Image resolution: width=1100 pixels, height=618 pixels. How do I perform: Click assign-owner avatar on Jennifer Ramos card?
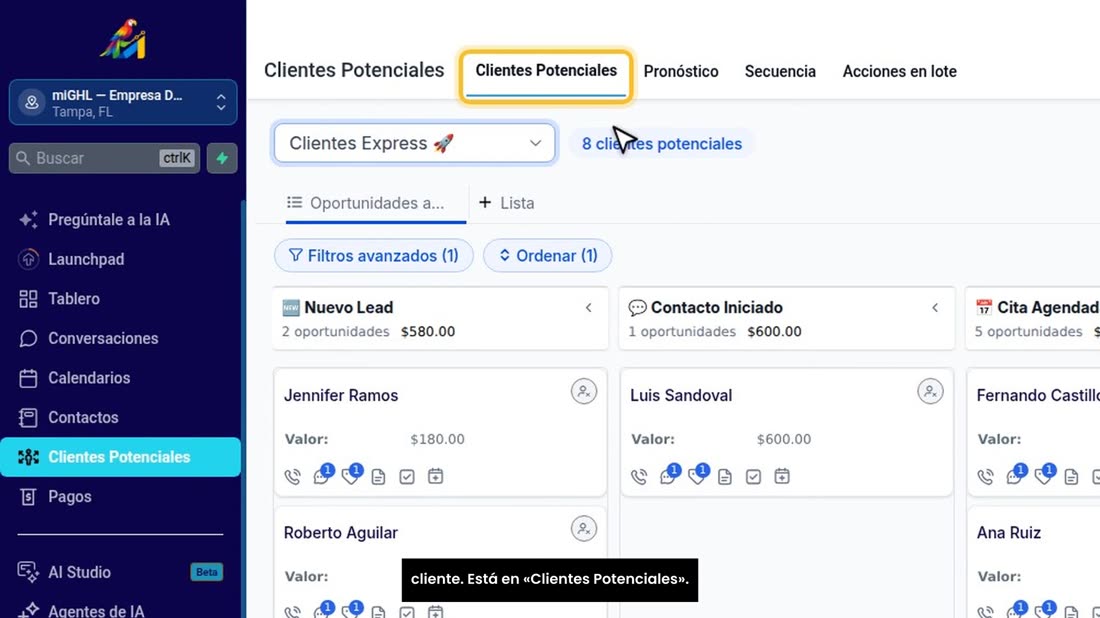[x=584, y=391]
